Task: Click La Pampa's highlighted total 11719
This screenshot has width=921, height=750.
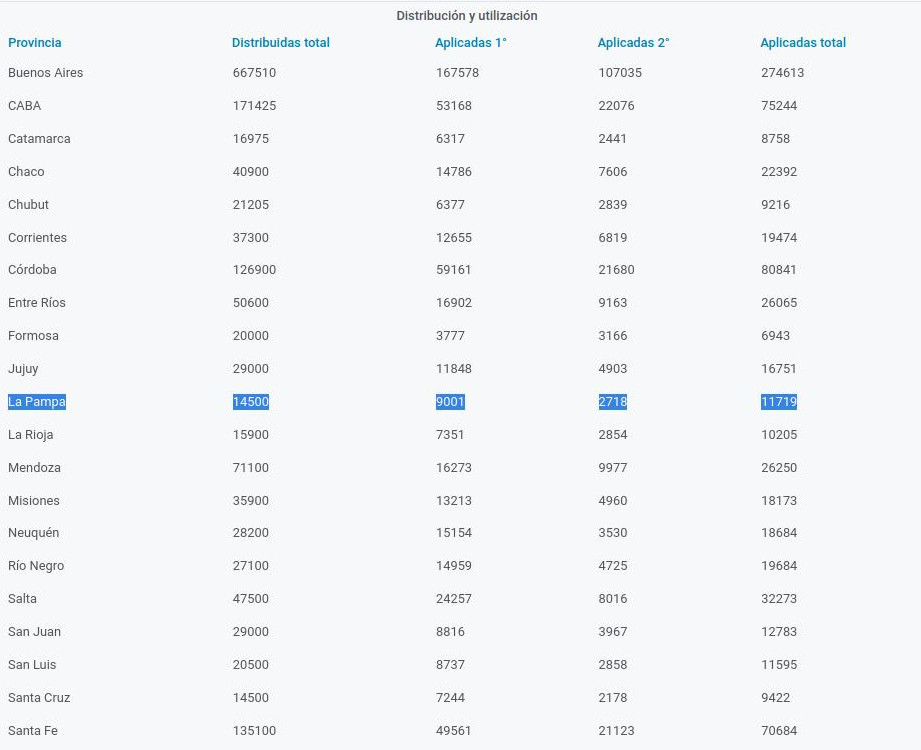Action: point(779,402)
